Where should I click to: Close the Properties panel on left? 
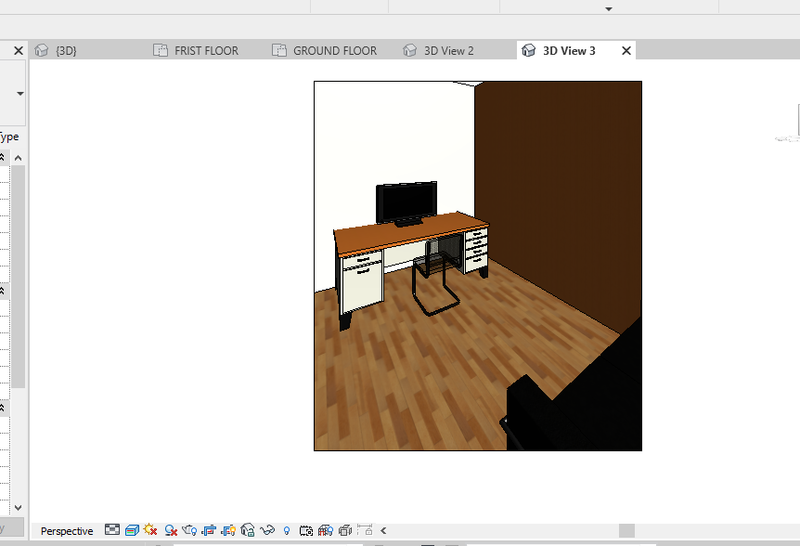click(18, 51)
